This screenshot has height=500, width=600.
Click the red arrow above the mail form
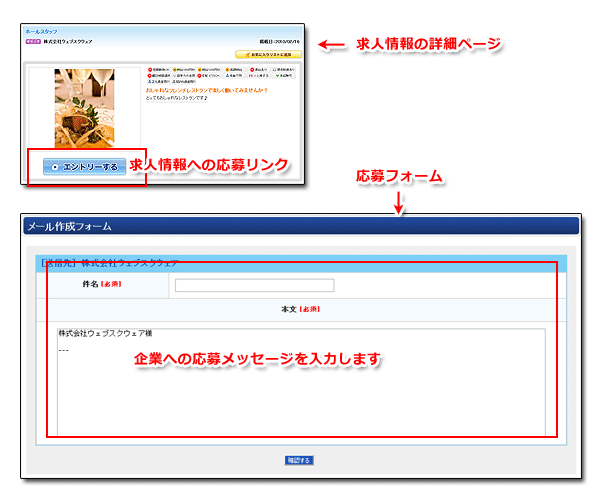[399, 203]
